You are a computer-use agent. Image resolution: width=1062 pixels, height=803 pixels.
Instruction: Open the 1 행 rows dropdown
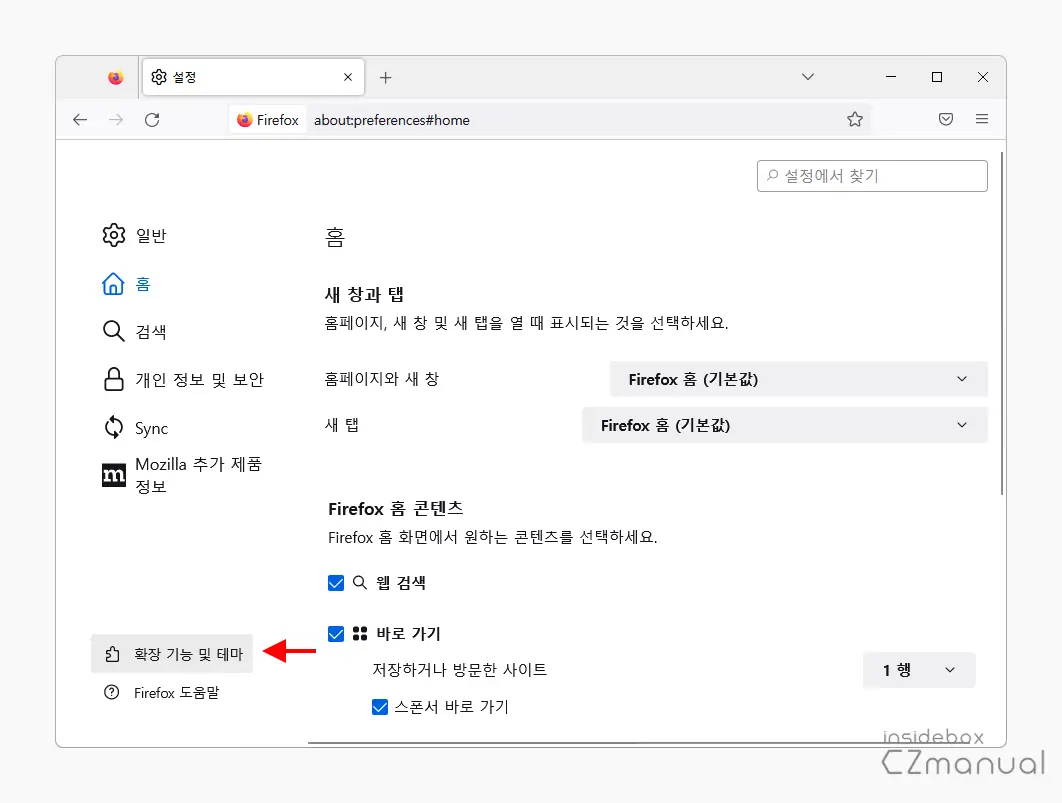[x=919, y=670]
